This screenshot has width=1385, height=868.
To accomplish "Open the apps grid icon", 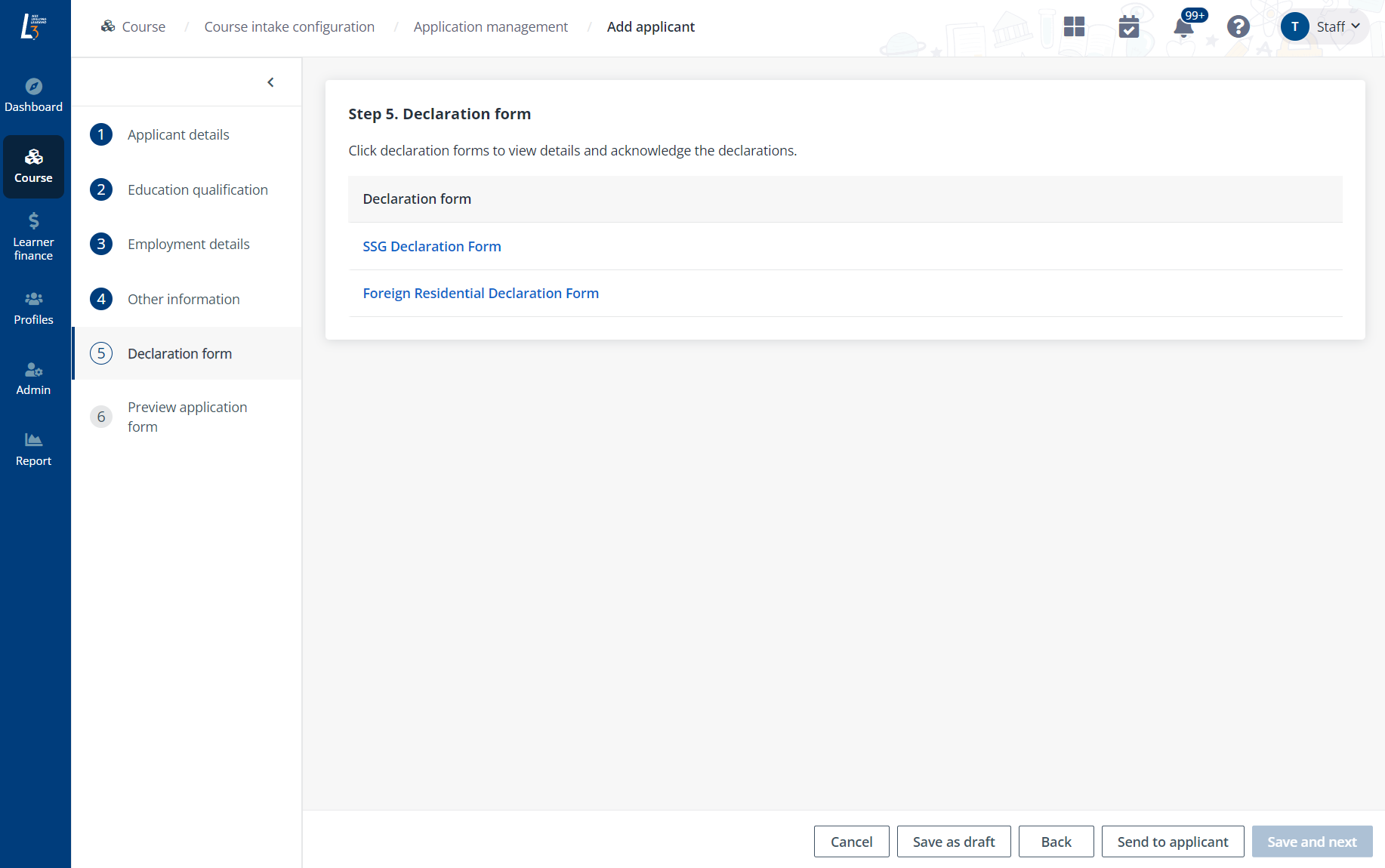I will (1074, 27).
